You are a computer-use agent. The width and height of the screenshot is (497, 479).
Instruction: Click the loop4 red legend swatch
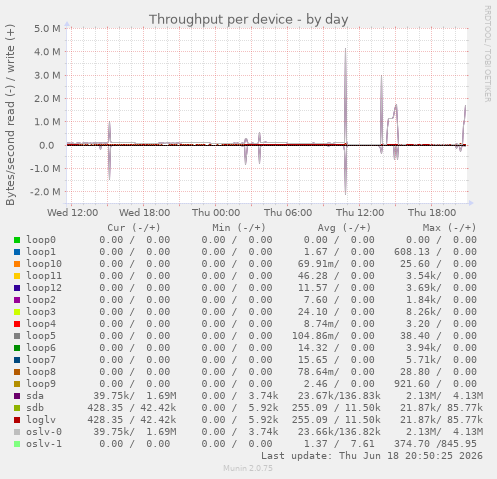point(17,324)
